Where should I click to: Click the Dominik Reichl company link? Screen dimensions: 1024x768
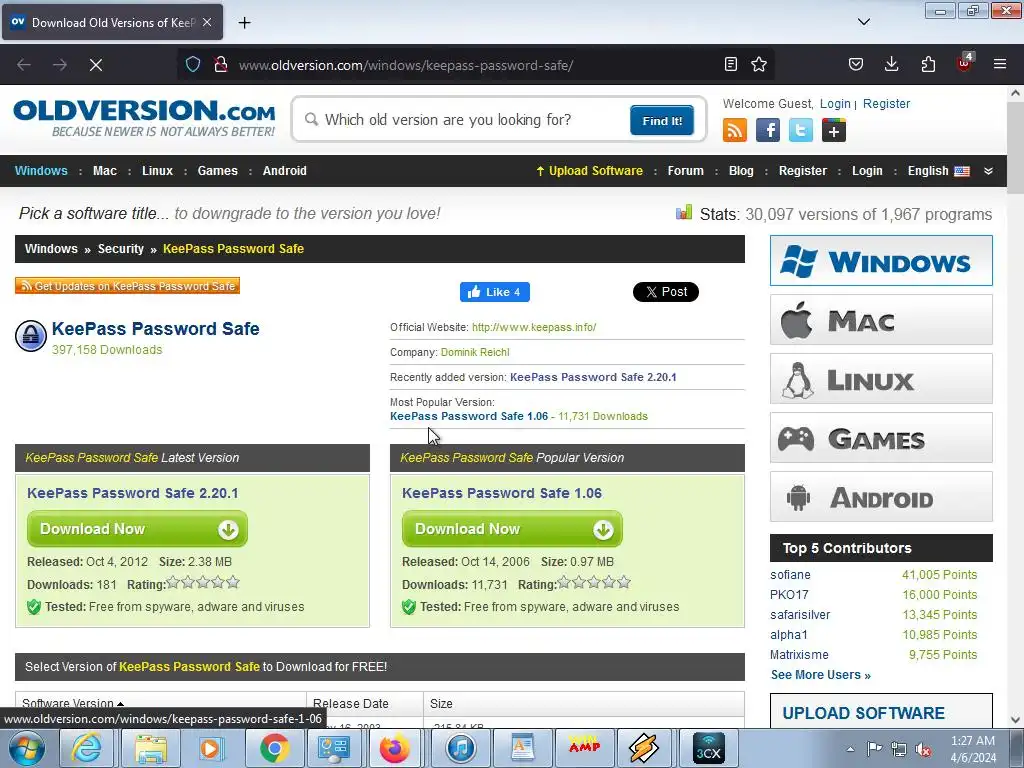(x=475, y=352)
